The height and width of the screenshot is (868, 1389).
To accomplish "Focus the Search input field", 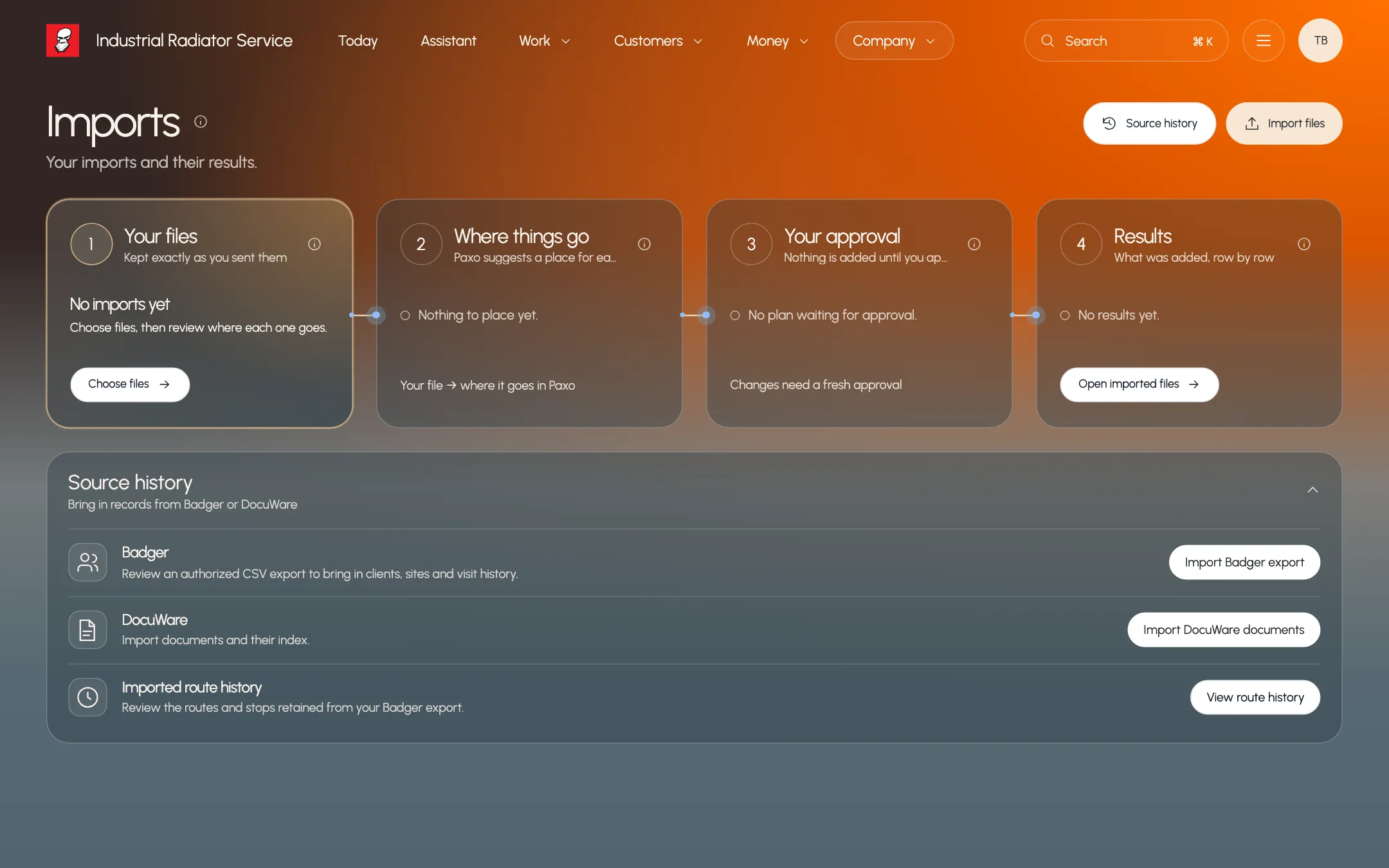I will pos(1126,41).
